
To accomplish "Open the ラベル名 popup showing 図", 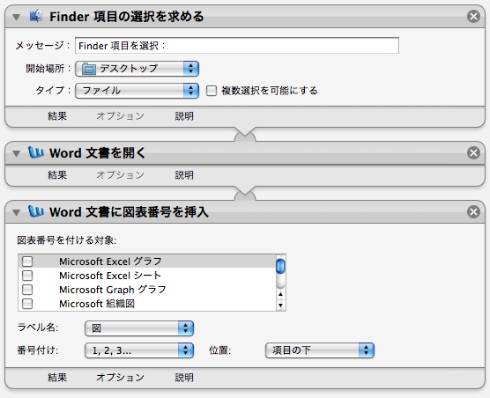I will 139,328.
